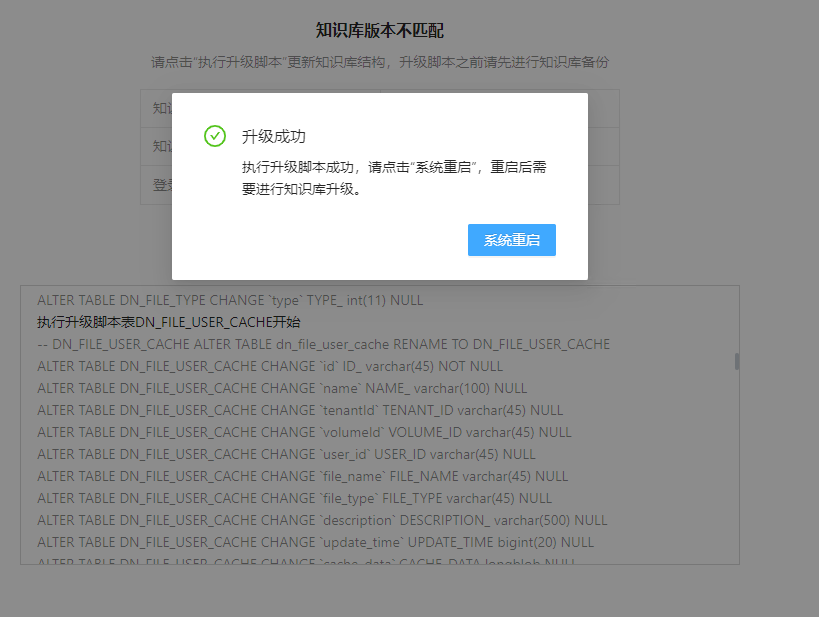Click the upgrade success message text
This screenshot has height=617, width=819.
394,177
